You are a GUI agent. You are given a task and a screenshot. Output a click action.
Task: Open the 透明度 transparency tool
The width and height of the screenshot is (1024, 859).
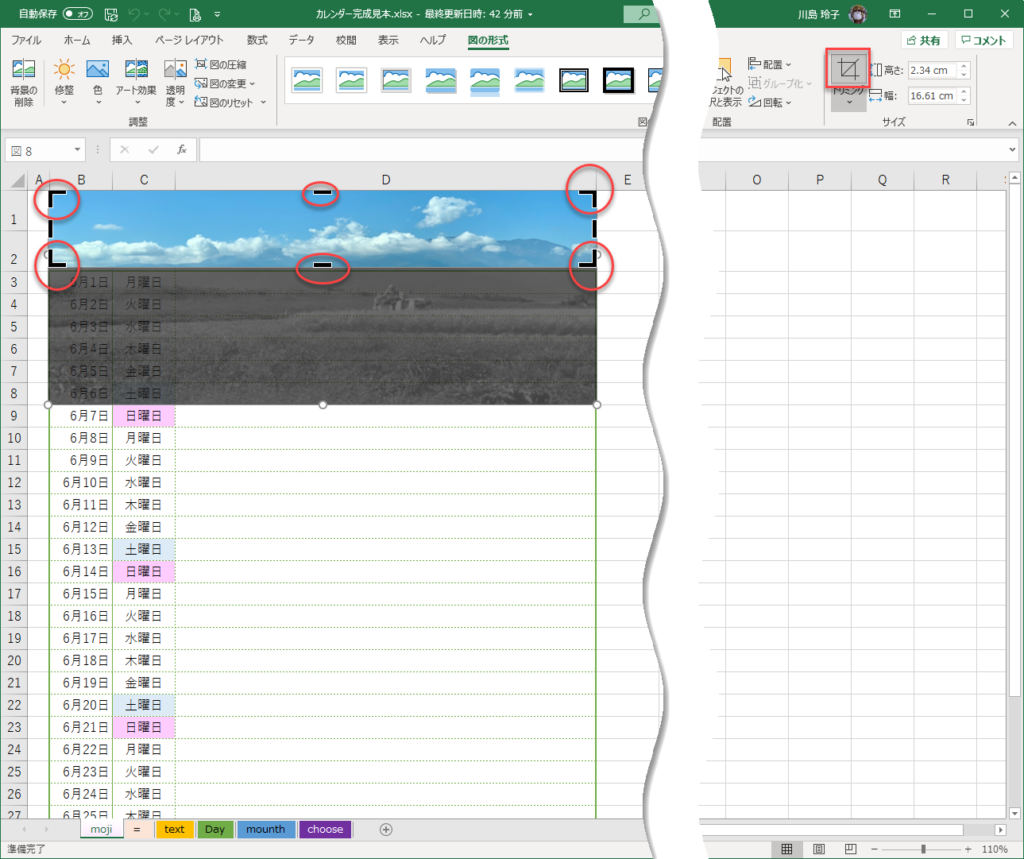[175, 82]
